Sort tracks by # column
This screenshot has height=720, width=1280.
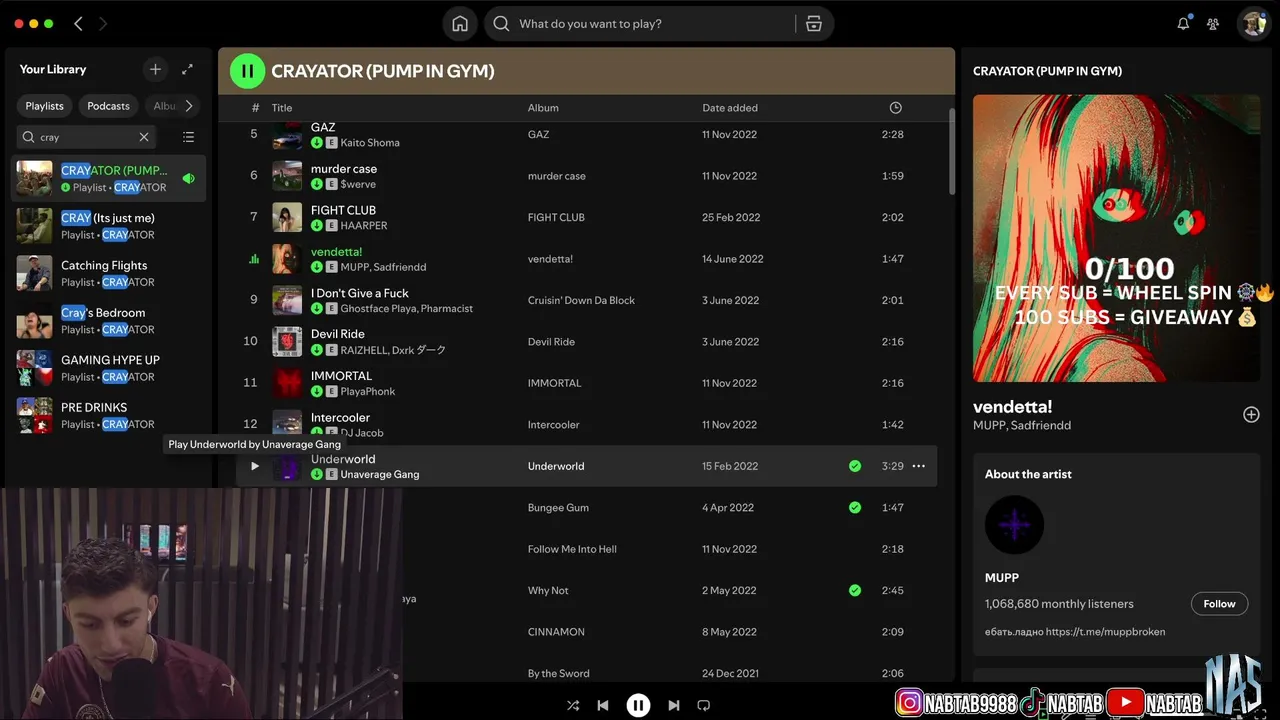click(x=255, y=108)
